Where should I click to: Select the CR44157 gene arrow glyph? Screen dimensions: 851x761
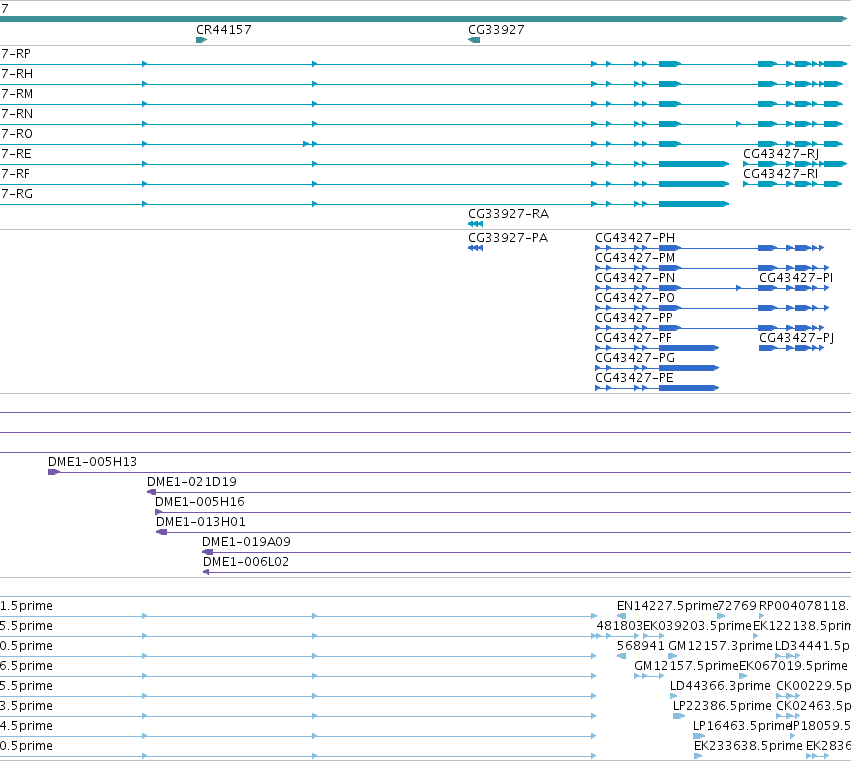click(201, 40)
